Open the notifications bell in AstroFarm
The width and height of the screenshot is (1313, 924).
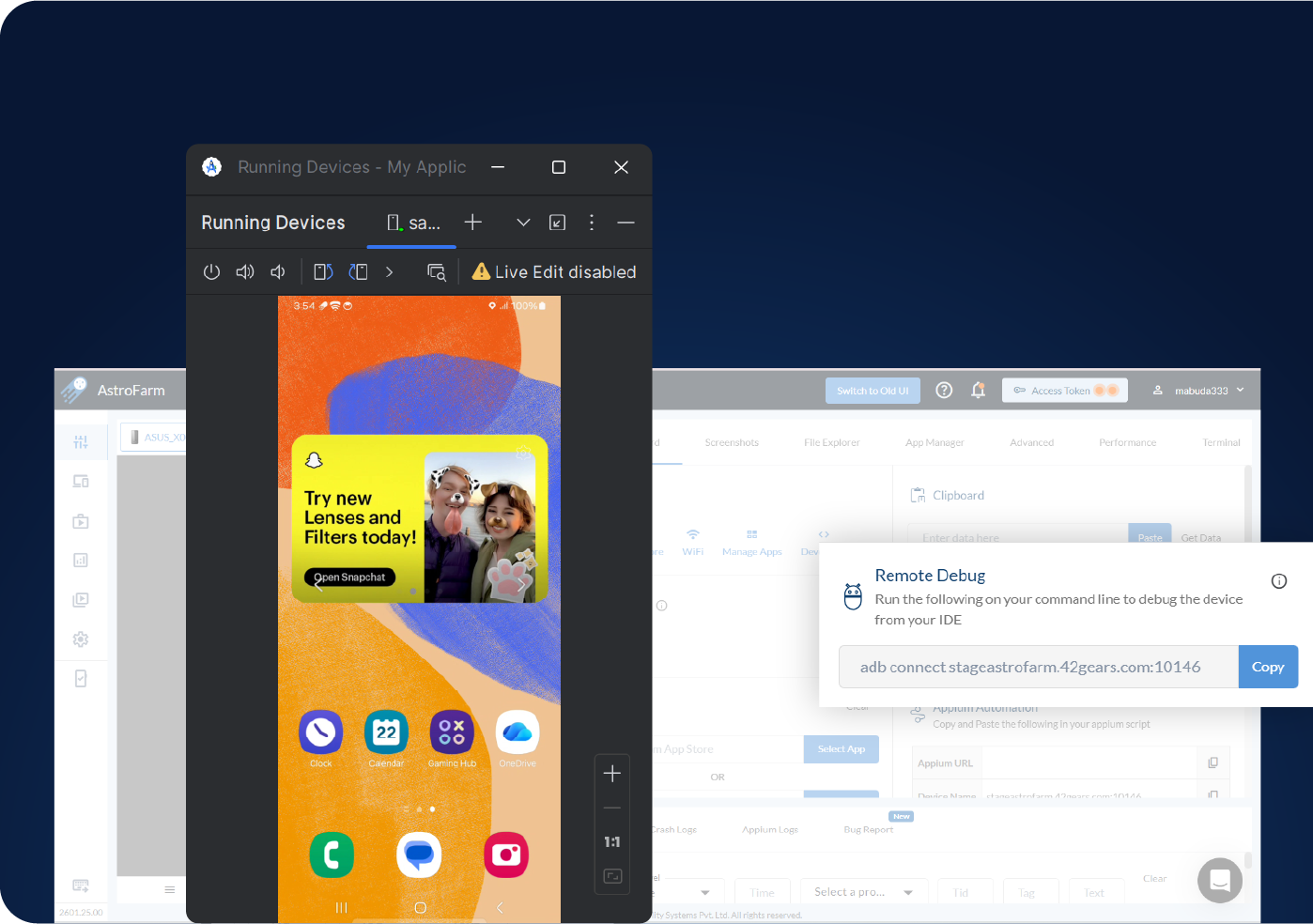pyautogui.click(x=978, y=391)
